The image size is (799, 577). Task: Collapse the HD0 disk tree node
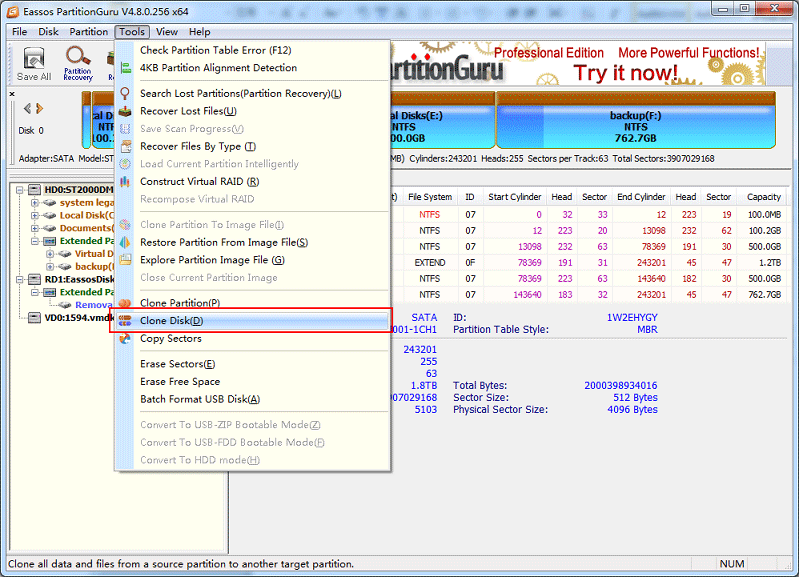click(x=19, y=190)
